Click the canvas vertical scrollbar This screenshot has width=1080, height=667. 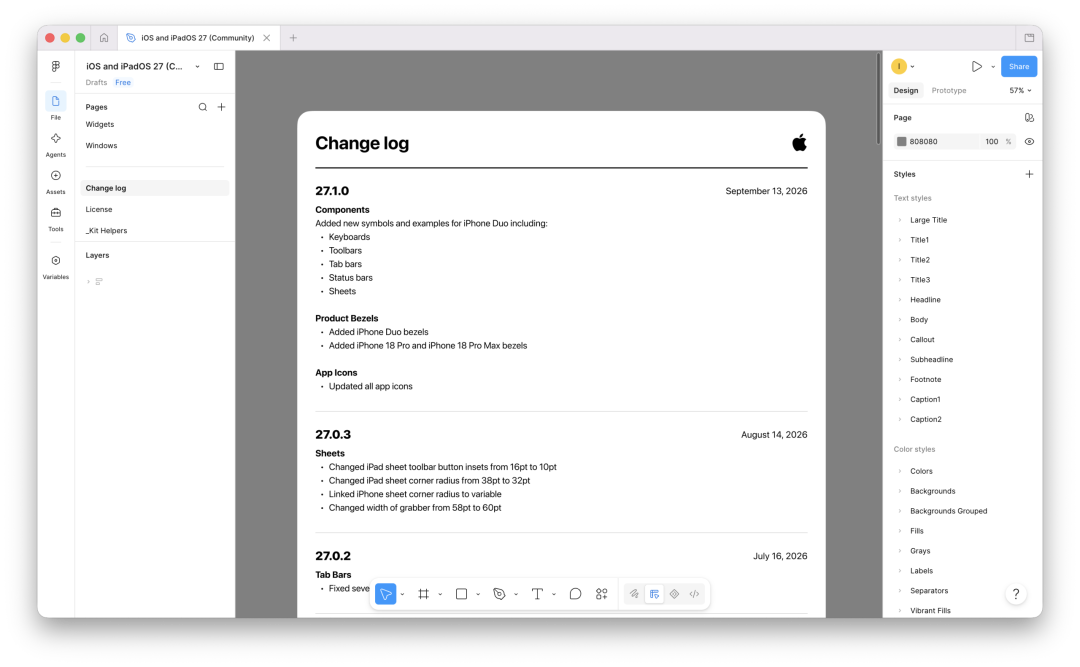click(x=878, y=99)
